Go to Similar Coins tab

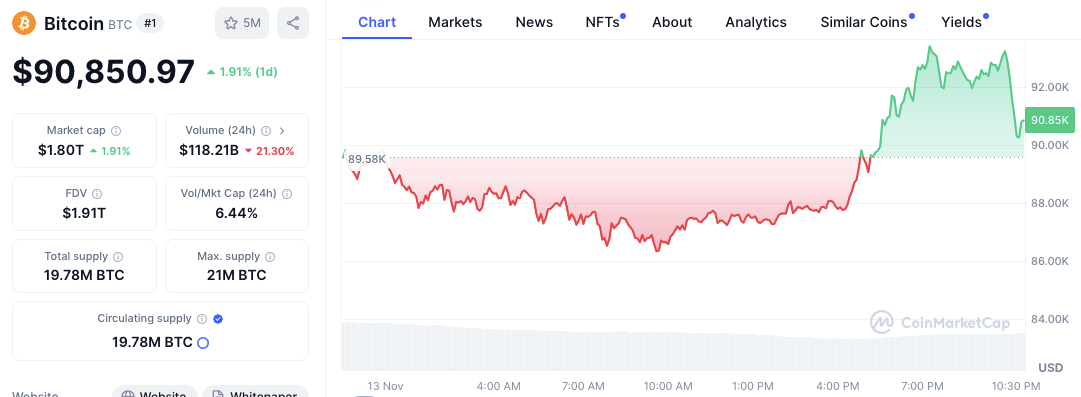pyautogui.click(x=865, y=22)
